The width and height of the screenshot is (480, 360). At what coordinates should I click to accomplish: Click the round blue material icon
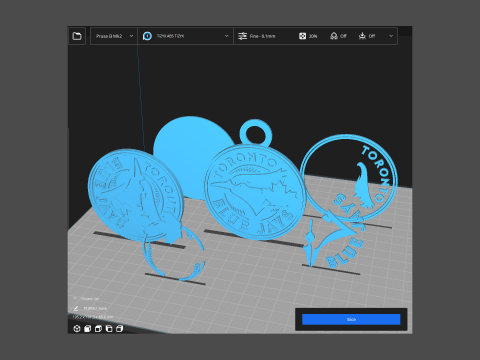147,36
